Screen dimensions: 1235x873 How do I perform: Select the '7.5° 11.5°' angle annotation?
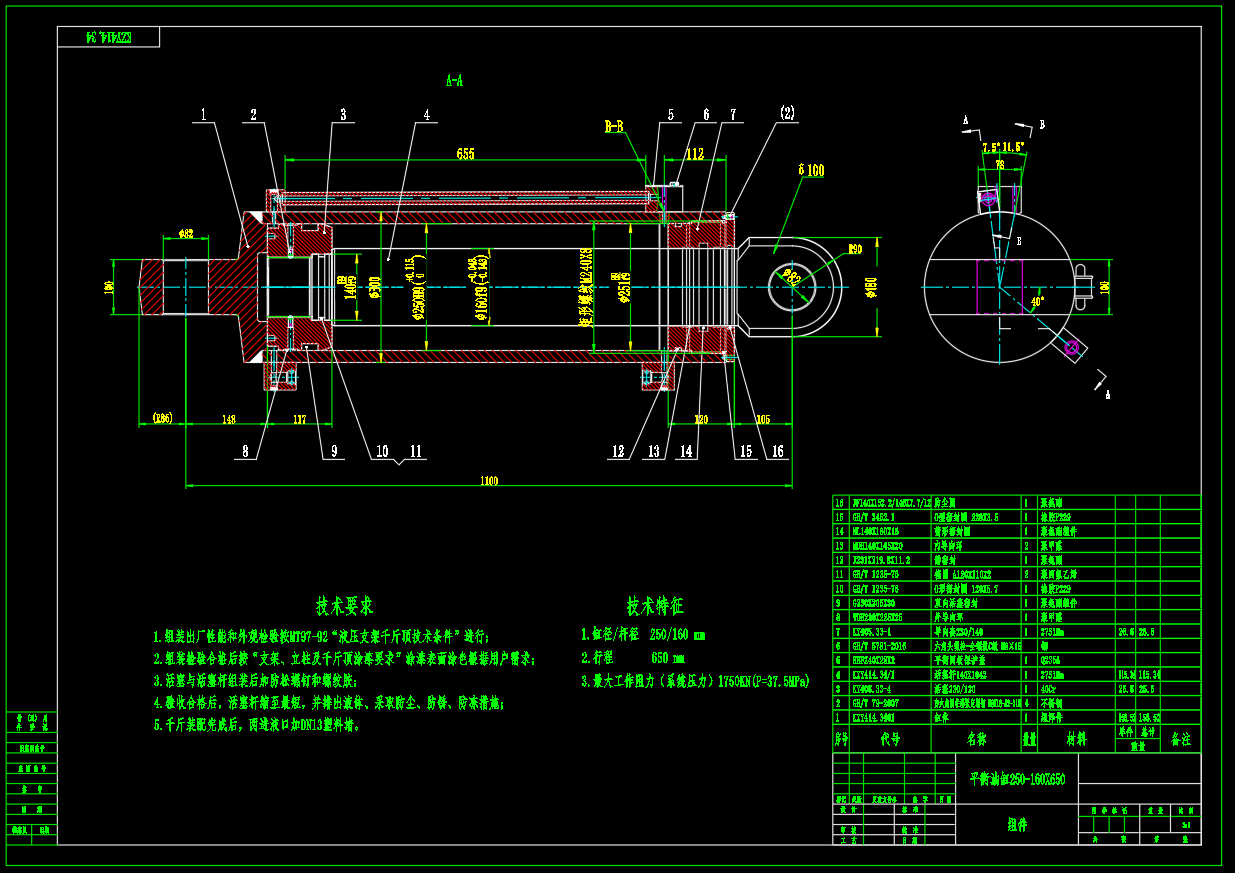pos(1003,147)
